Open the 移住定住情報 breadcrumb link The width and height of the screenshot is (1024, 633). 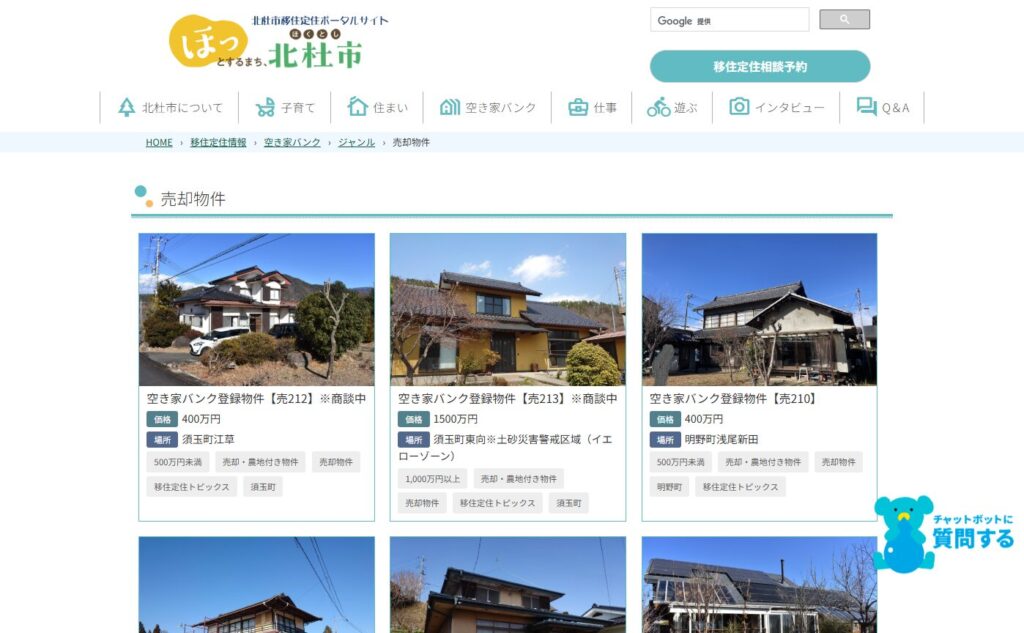coord(218,142)
